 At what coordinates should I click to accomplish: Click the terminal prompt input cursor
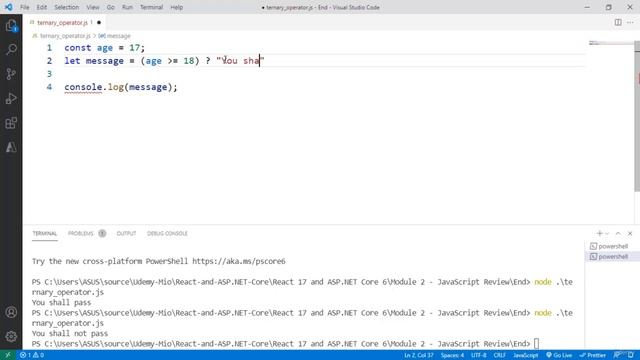tap(536, 344)
